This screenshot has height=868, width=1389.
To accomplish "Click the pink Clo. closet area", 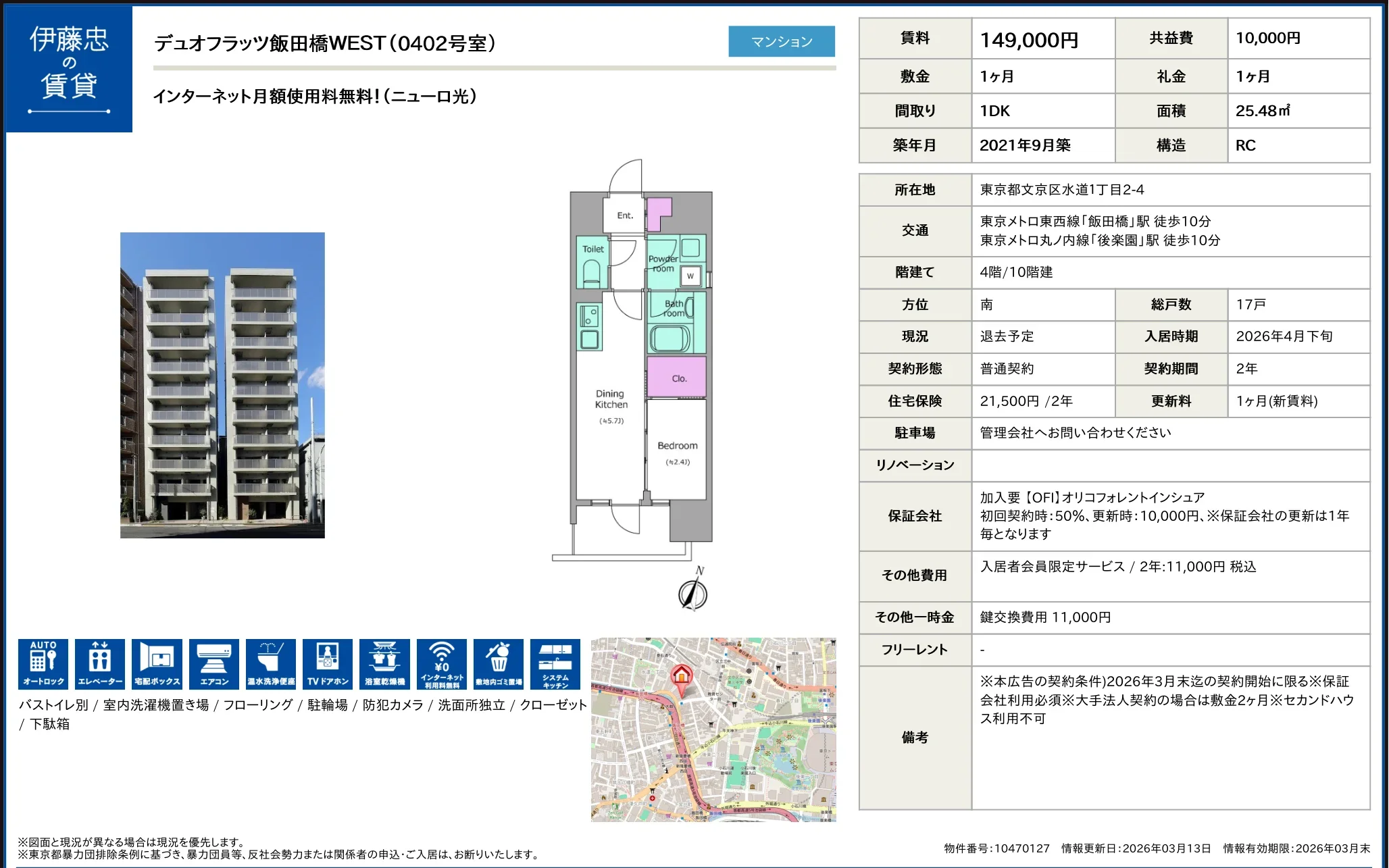I will [x=678, y=378].
